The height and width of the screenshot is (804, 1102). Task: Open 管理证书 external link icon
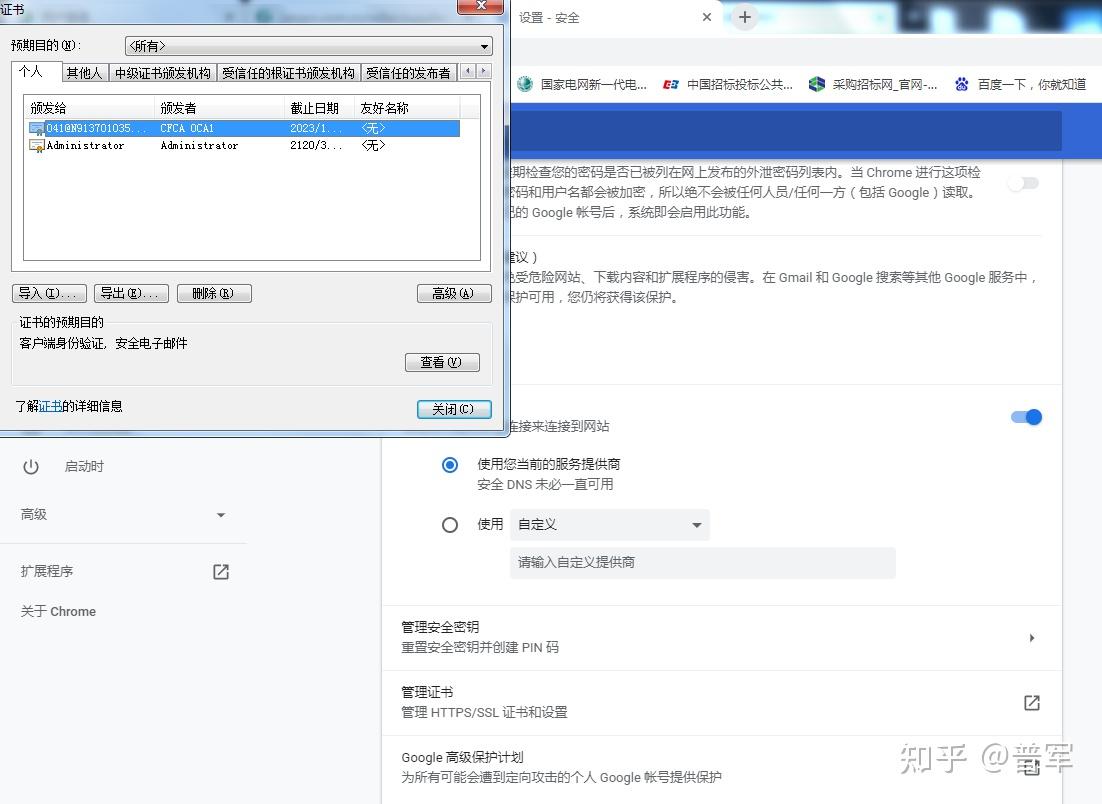tap(1031, 703)
